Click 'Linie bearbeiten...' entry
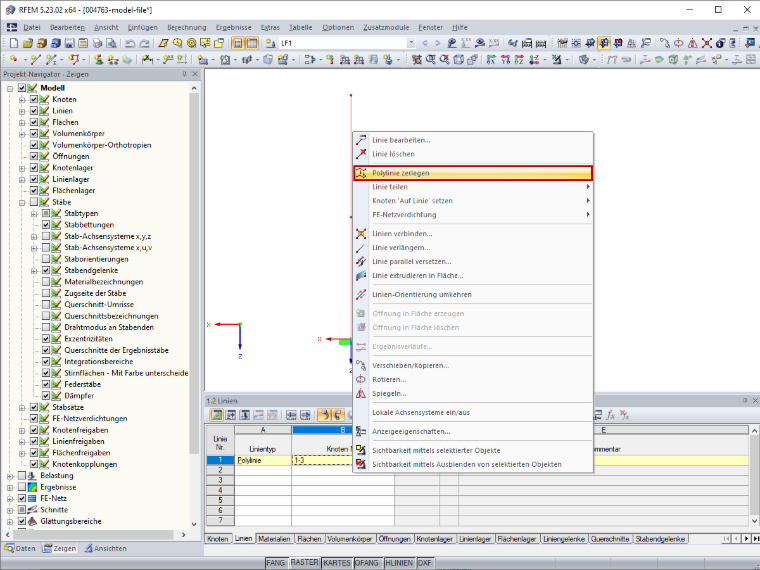This screenshot has height=570, width=760. pos(473,140)
